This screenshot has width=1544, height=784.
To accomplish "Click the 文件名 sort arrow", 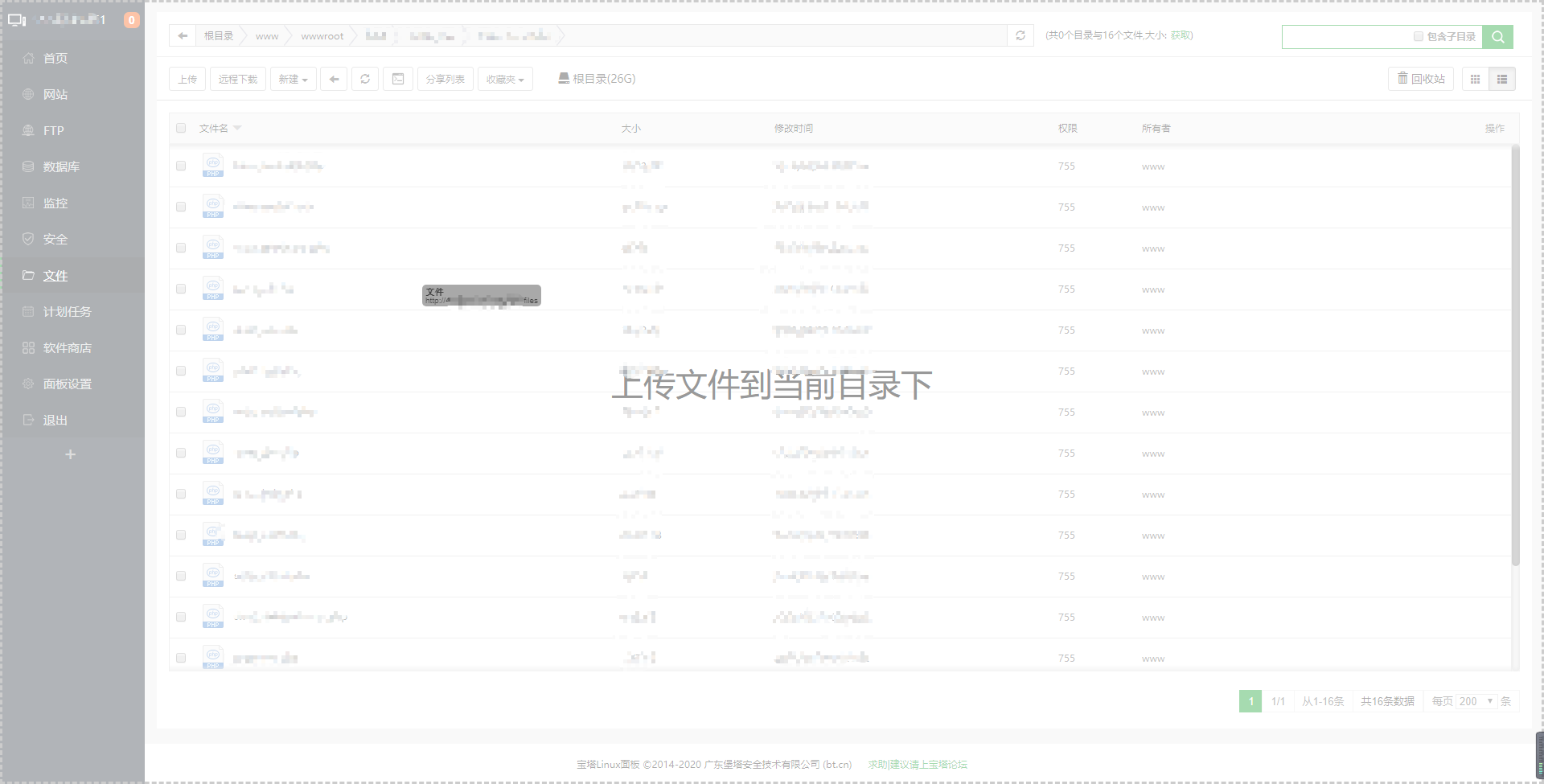I will [237, 128].
